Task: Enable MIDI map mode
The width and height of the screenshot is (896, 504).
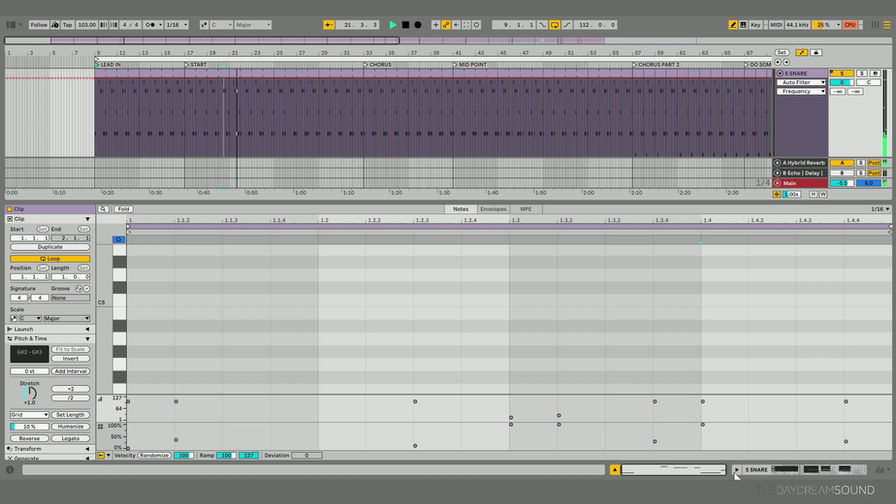Action: click(775, 25)
